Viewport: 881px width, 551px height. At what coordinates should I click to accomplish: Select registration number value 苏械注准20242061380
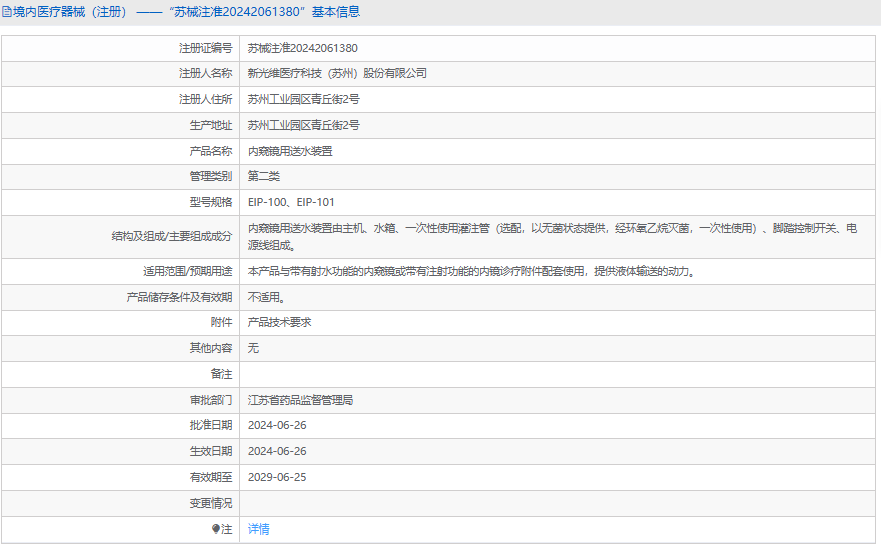click(x=303, y=48)
